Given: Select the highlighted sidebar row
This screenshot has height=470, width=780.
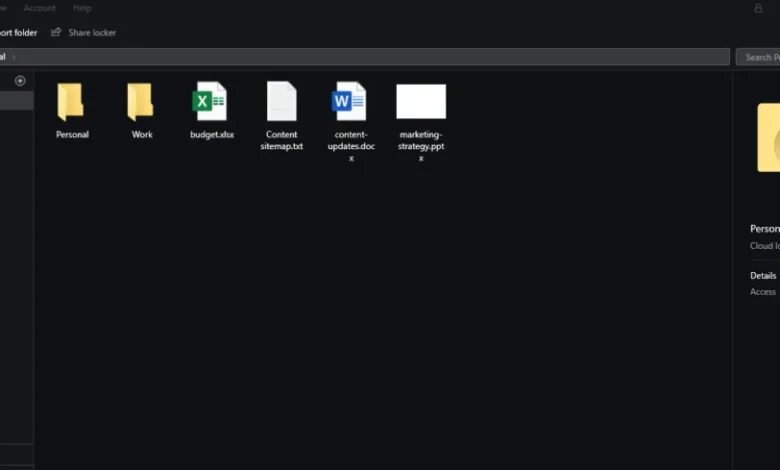Looking at the screenshot, I should point(17,100).
